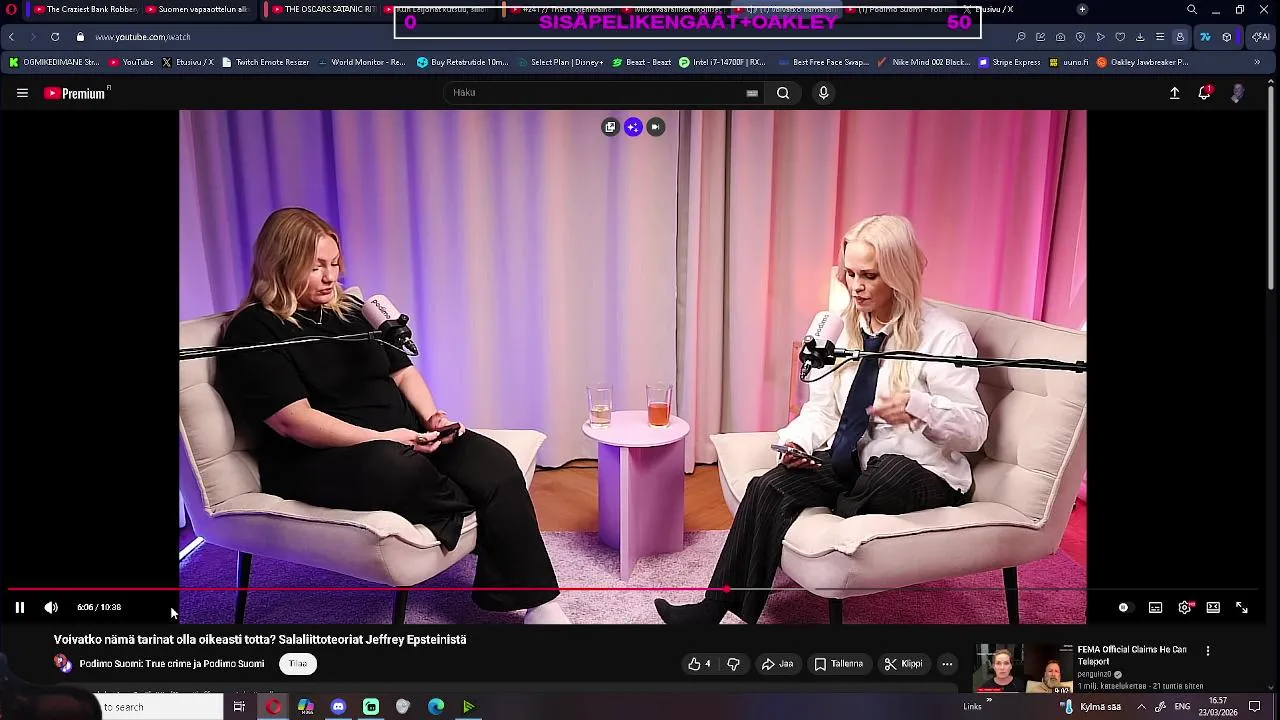Viewport: 1280px width, 720px height.
Task: Click the first overlay icon atop the video
Action: [x=610, y=127]
